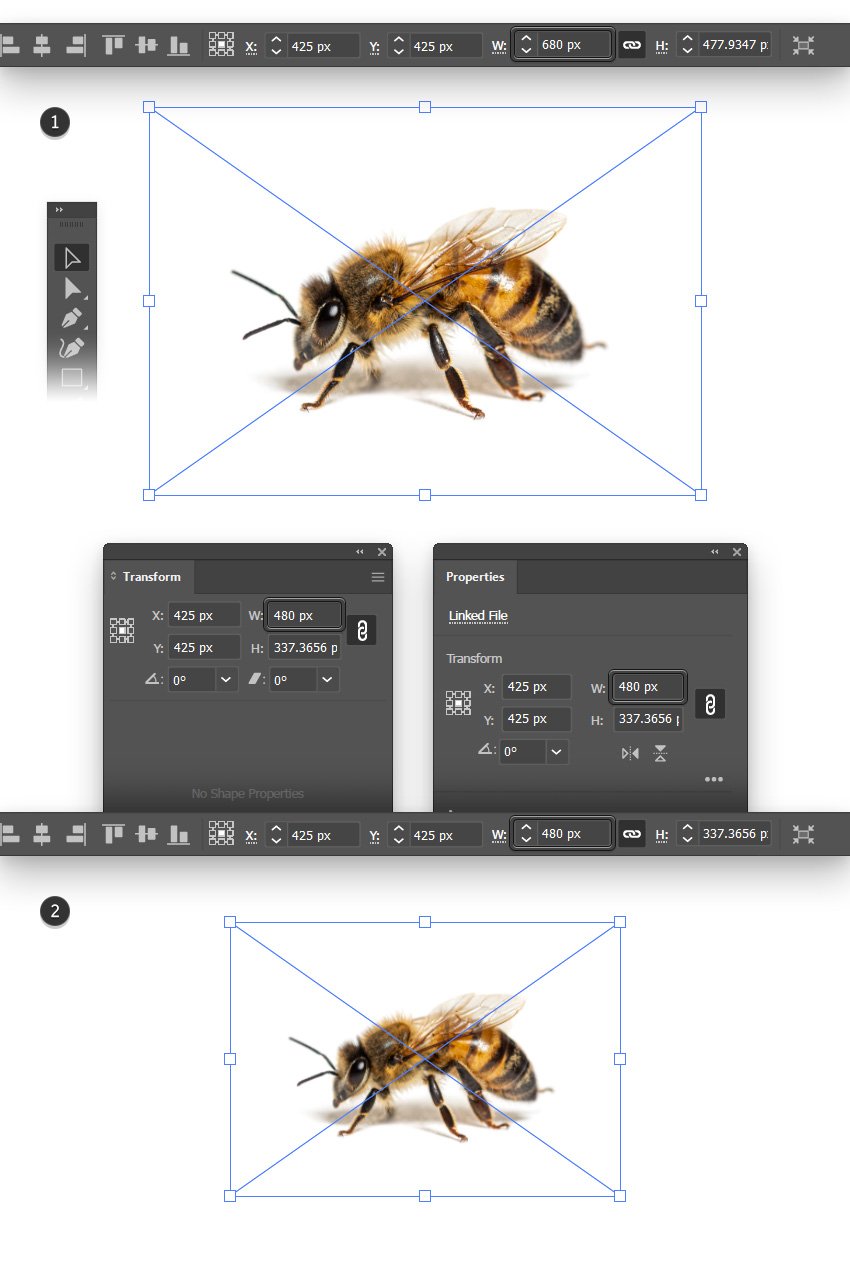Switch to the Properties panel tab
Image resolution: width=850 pixels, height=1262 pixels.
[x=475, y=577]
